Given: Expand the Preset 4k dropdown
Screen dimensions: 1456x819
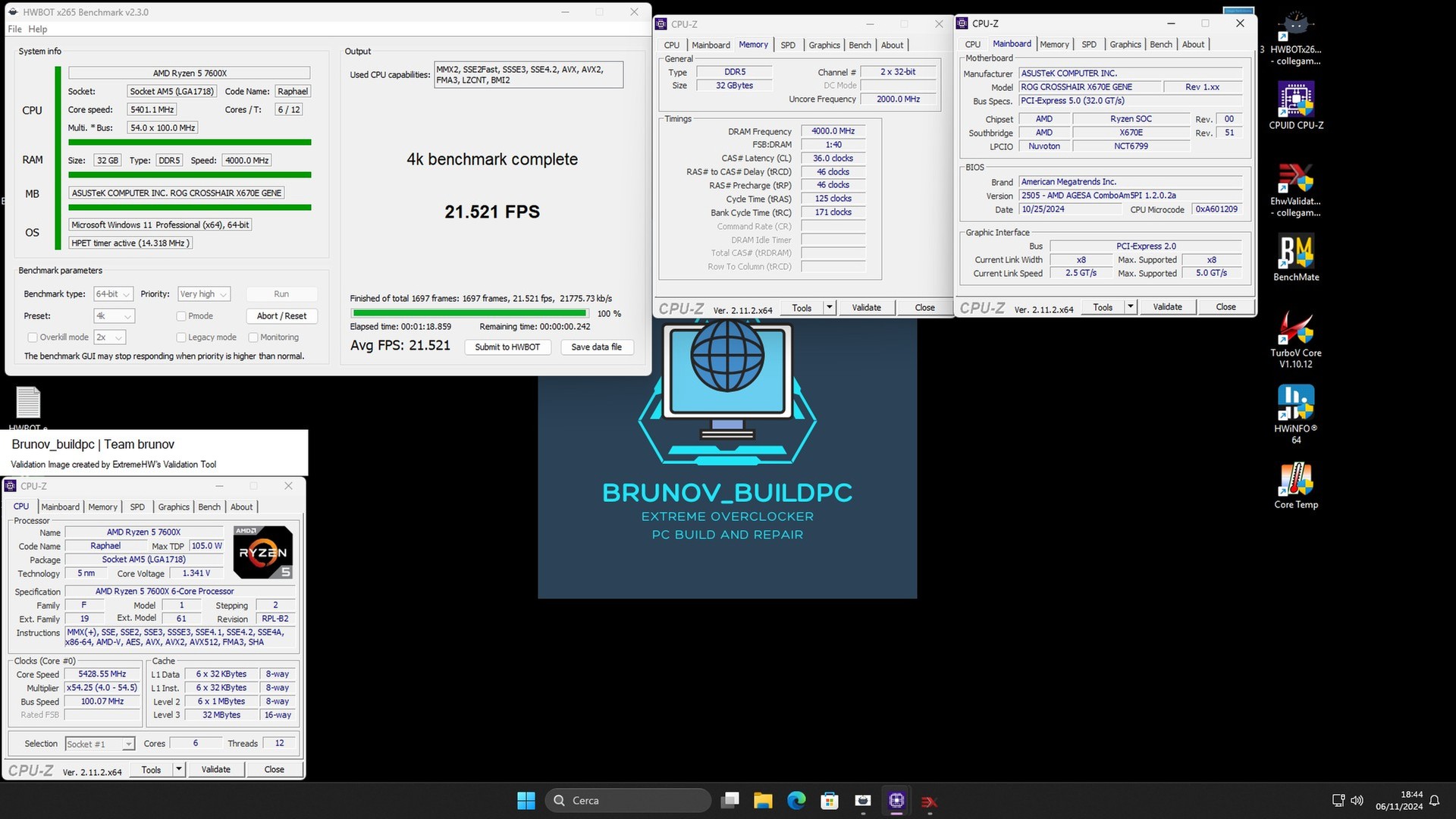Looking at the screenshot, I should [x=115, y=316].
